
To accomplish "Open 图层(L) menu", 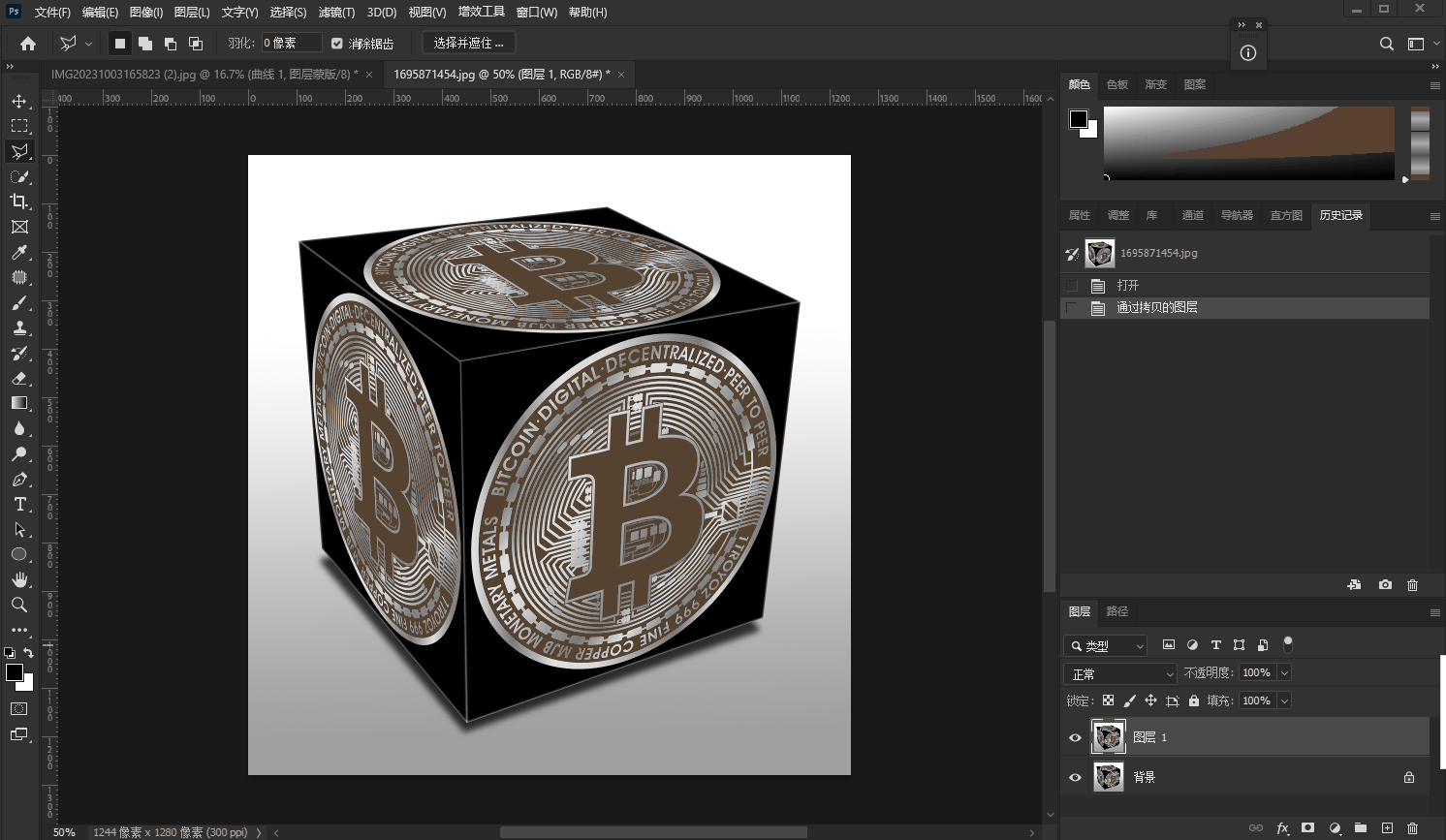I will pos(192,13).
